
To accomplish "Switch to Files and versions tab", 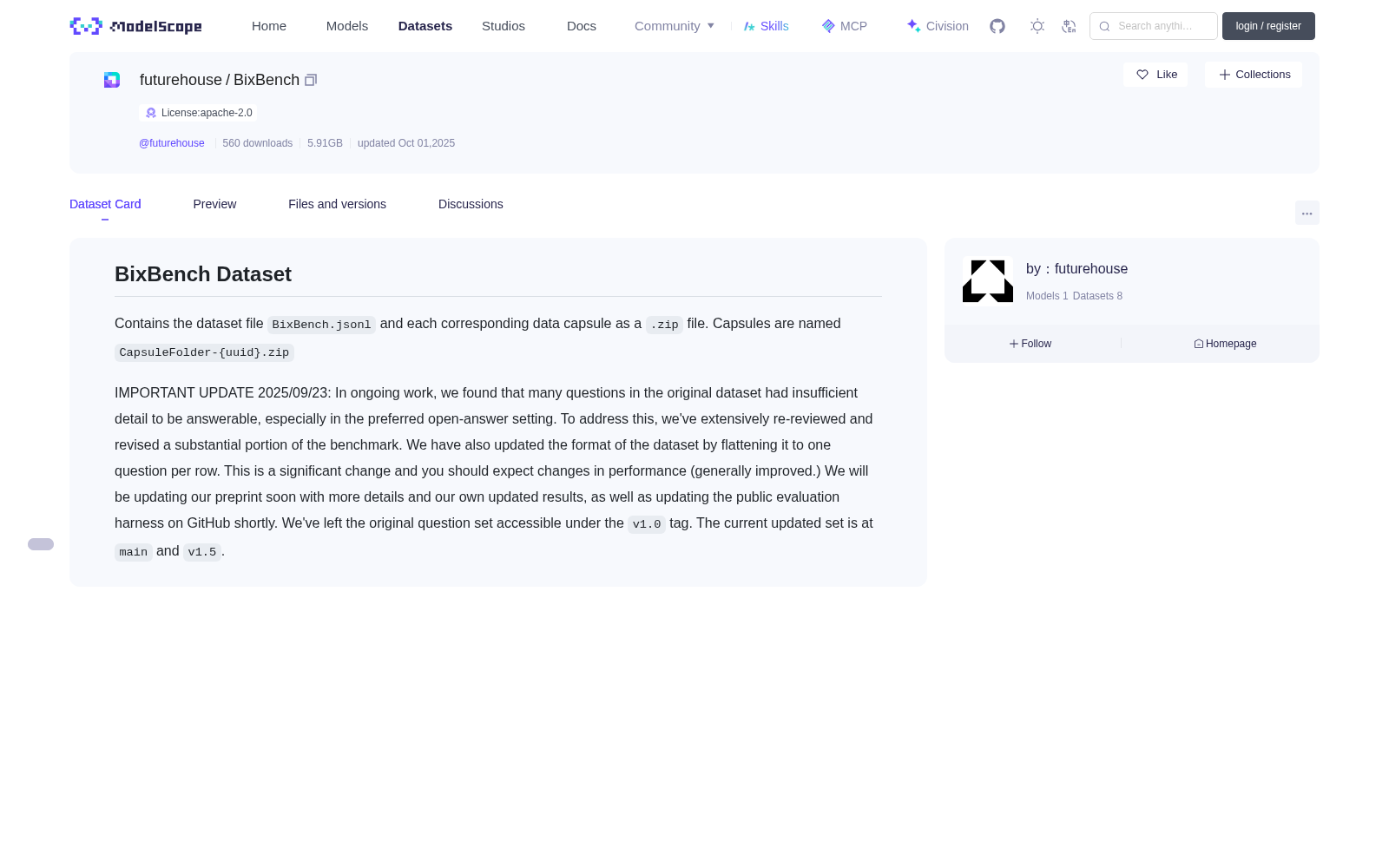I will coord(337,204).
